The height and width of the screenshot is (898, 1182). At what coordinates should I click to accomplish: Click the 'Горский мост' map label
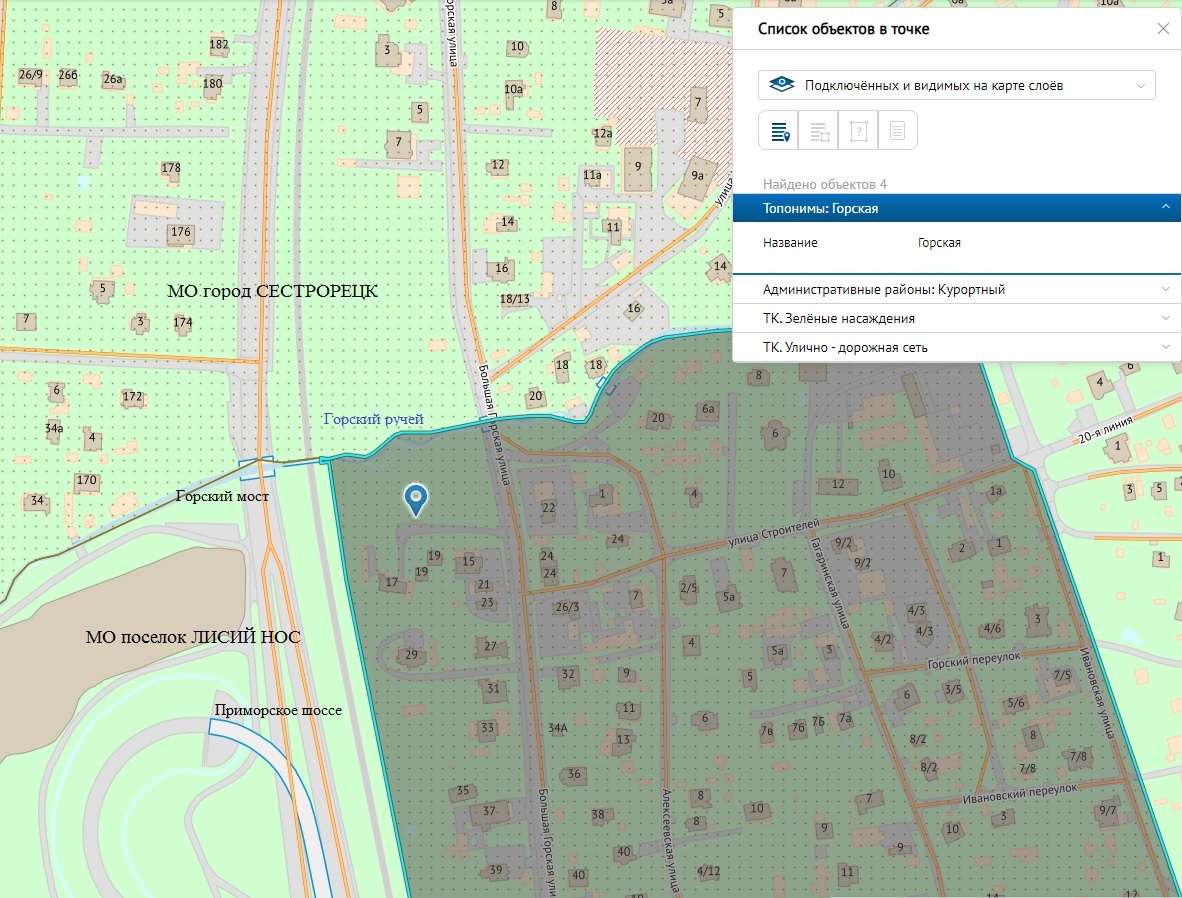tap(222, 496)
